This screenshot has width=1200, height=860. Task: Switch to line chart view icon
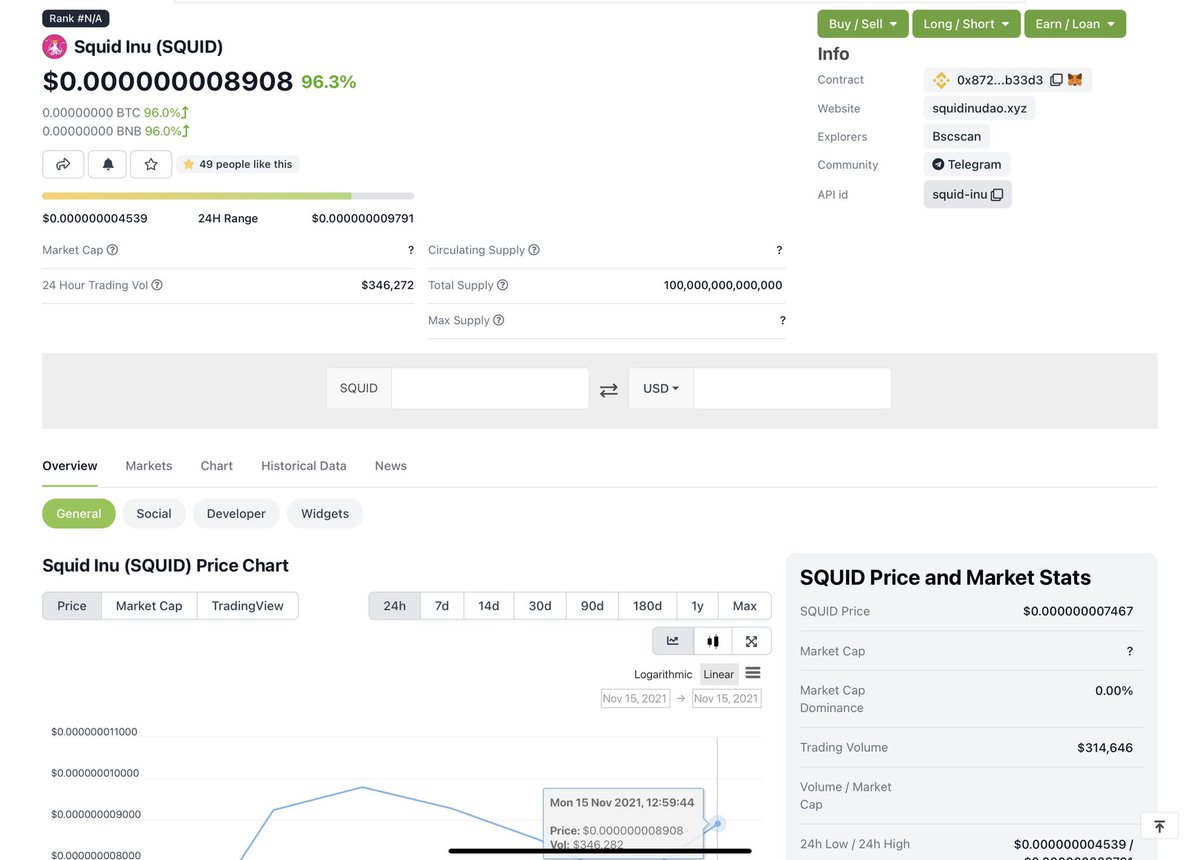[x=673, y=641]
